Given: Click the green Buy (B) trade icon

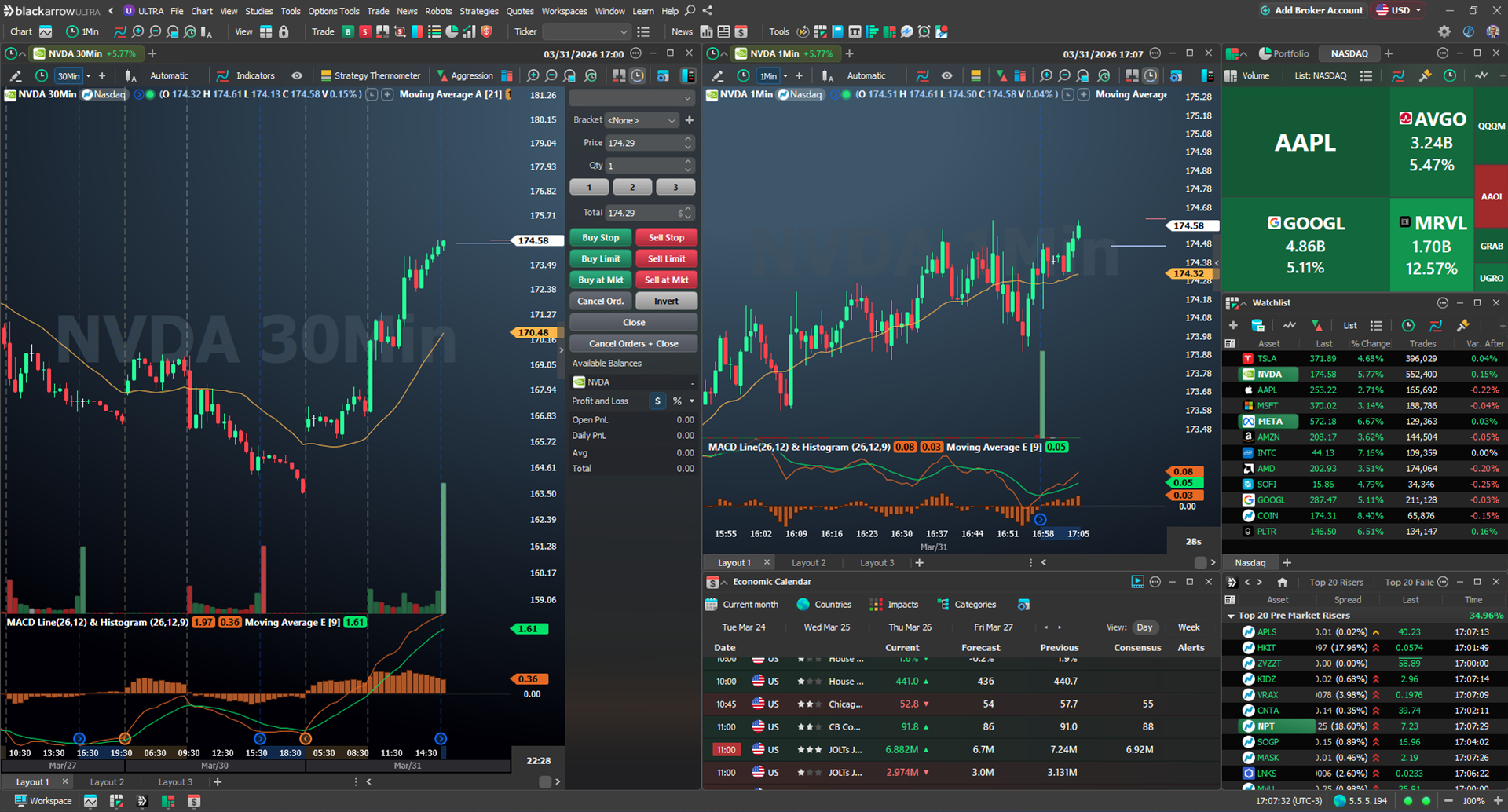Looking at the screenshot, I should point(348,32).
